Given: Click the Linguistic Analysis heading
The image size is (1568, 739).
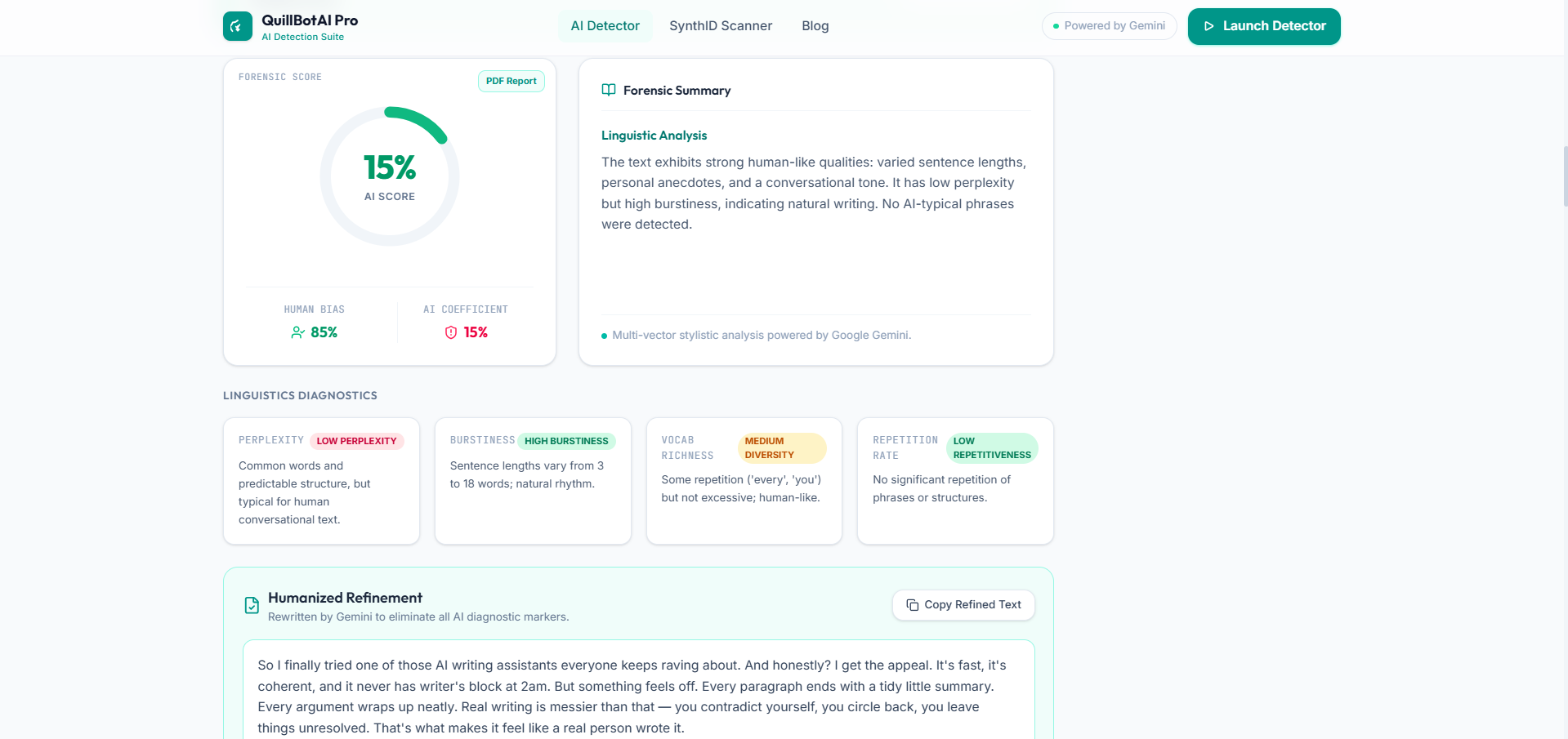Looking at the screenshot, I should [654, 136].
